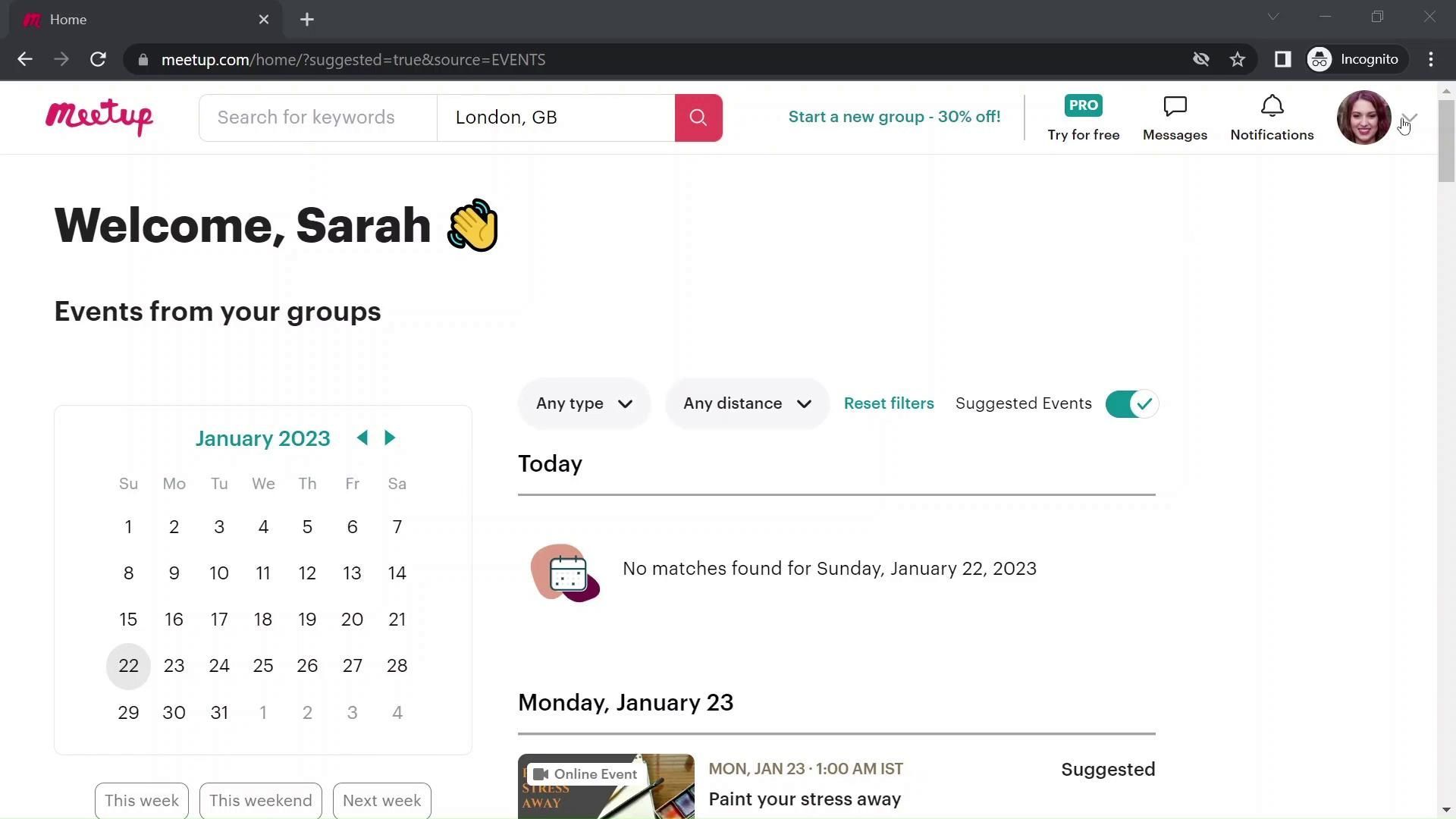
Task: Toggle the Suggested Events switch
Action: click(x=1131, y=403)
